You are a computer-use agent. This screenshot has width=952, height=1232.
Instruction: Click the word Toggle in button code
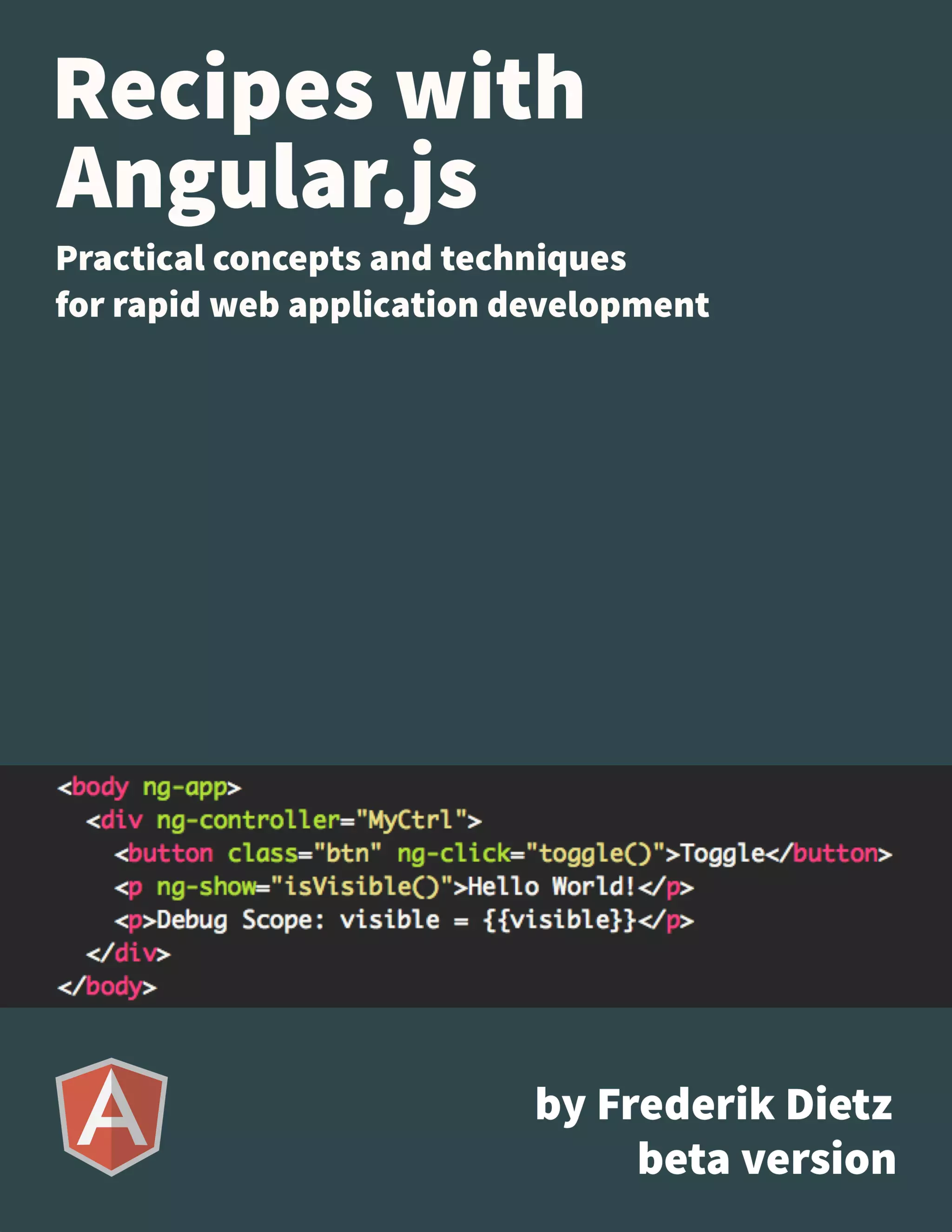722,854
